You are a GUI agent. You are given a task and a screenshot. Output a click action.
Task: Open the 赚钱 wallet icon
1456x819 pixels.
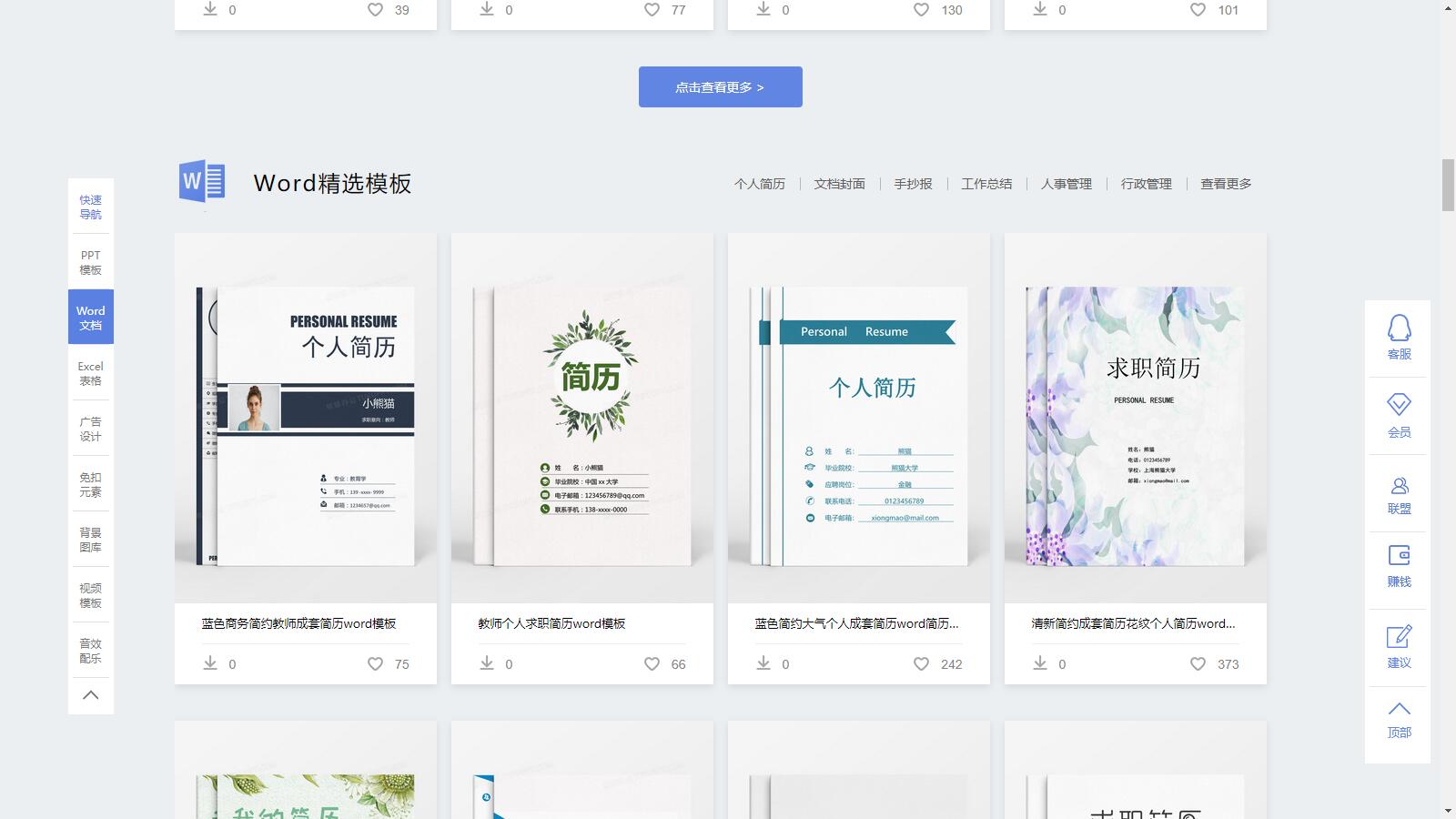[1399, 556]
